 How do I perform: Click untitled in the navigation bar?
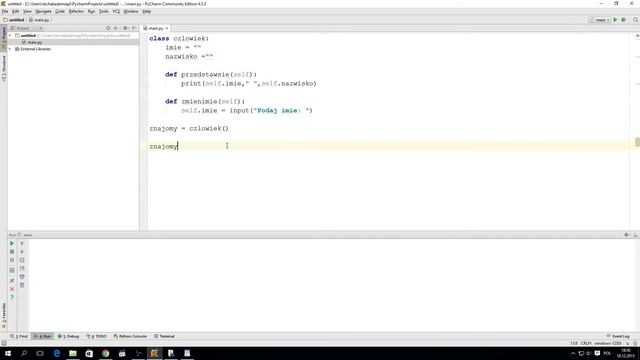14,20
